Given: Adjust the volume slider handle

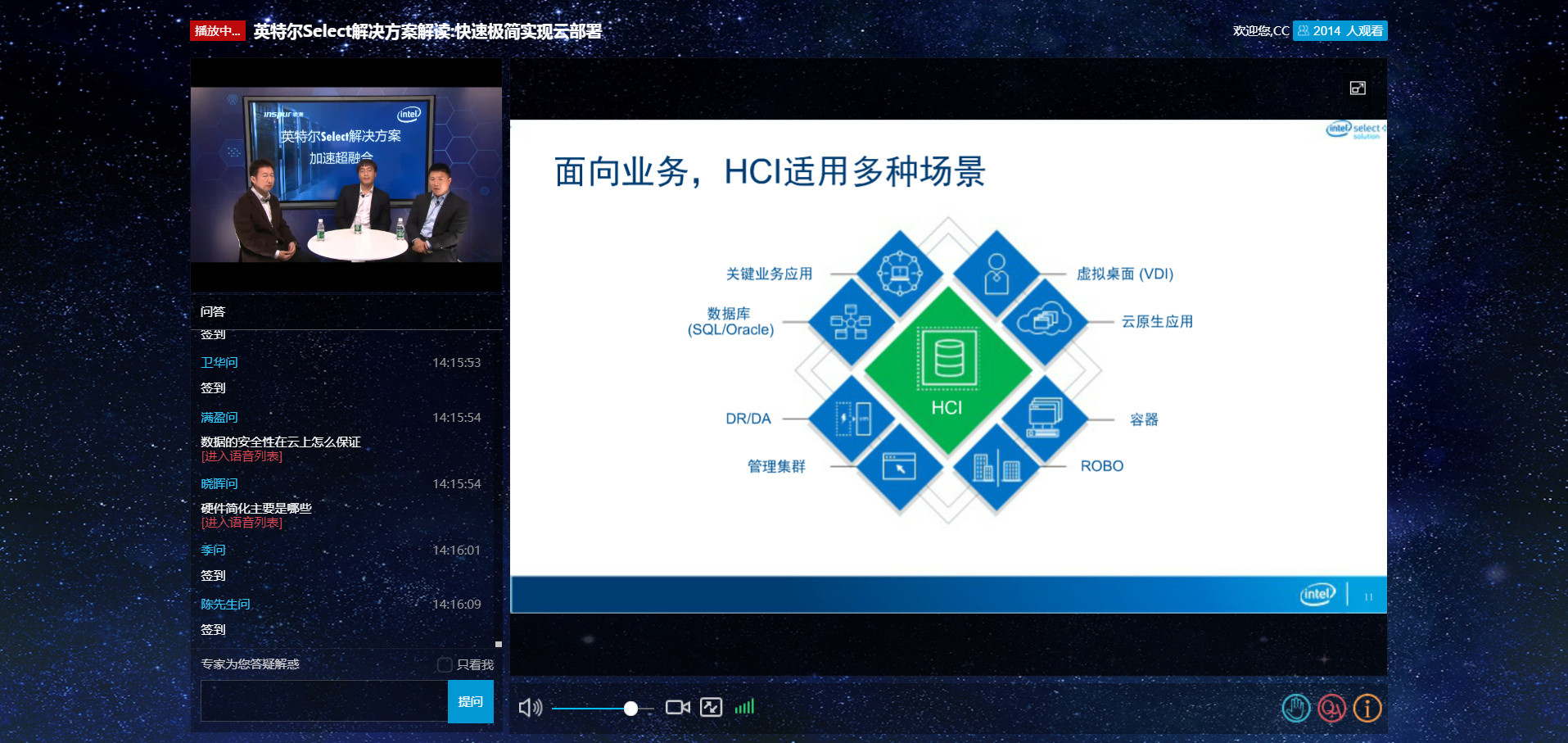Looking at the screenshot, I should click(x=630, y=708).
